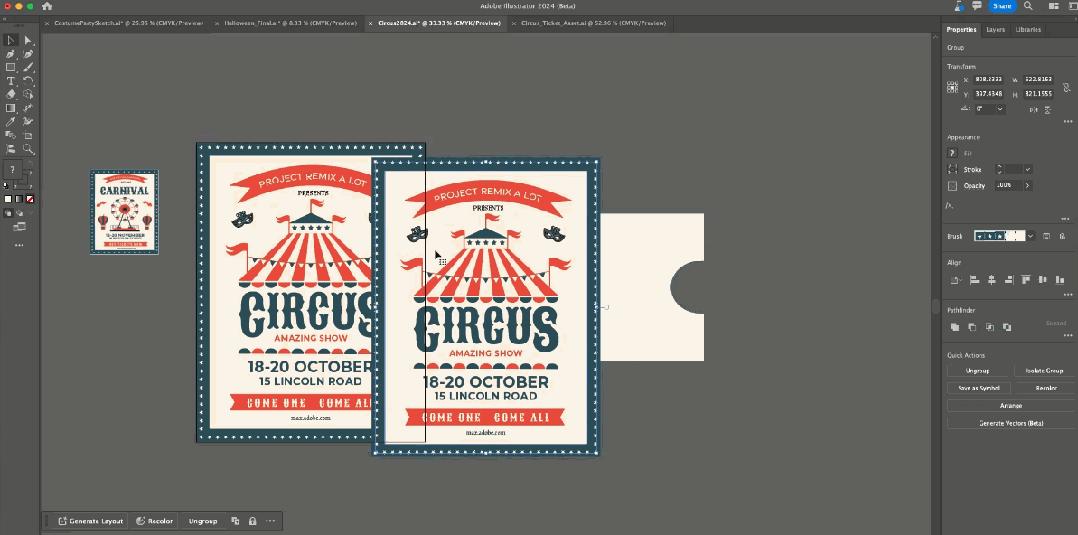Select the Gradient tool
1078x535 pixels.
[x=11, y=107]
